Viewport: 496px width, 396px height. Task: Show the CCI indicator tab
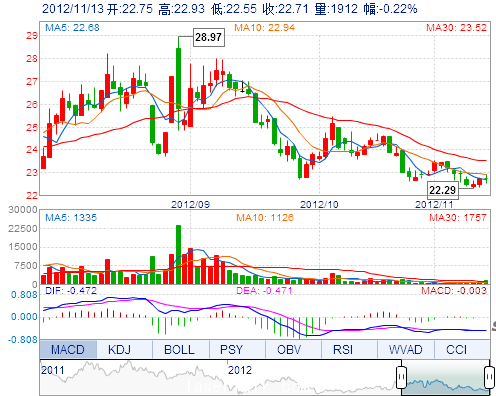pos(456,349)
